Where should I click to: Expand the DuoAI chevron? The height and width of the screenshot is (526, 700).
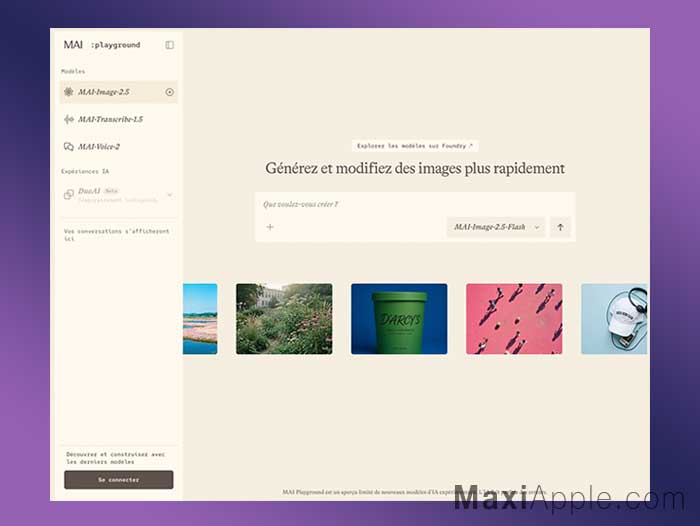170,195
